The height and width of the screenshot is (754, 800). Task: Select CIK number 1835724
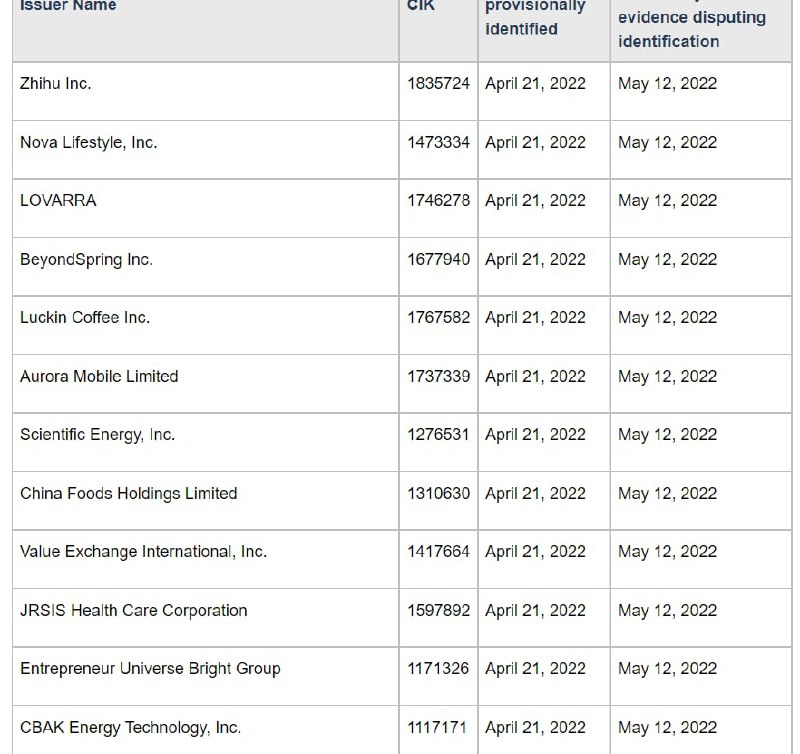click(x=438, y=84)
